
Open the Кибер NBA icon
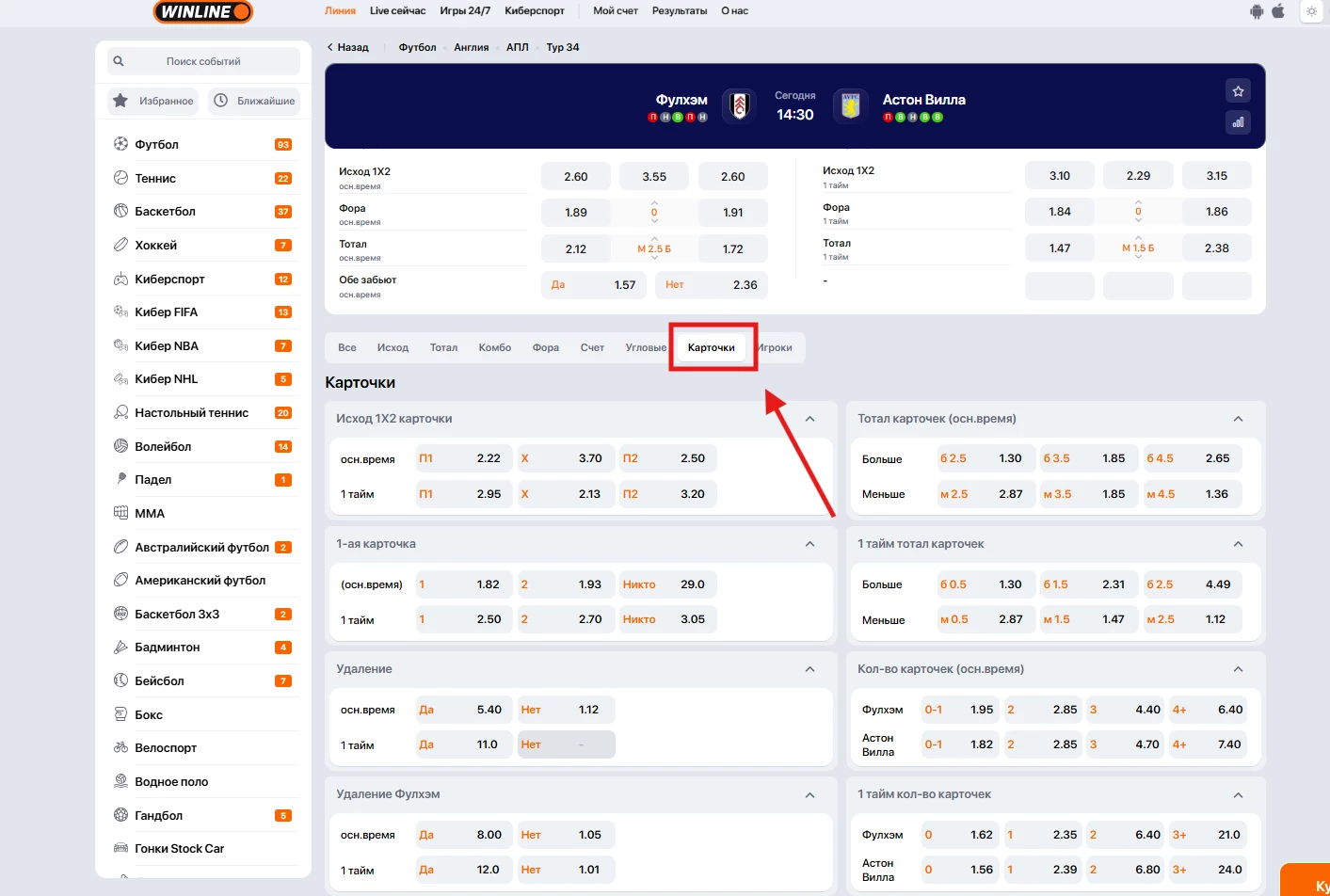(120, 345)
